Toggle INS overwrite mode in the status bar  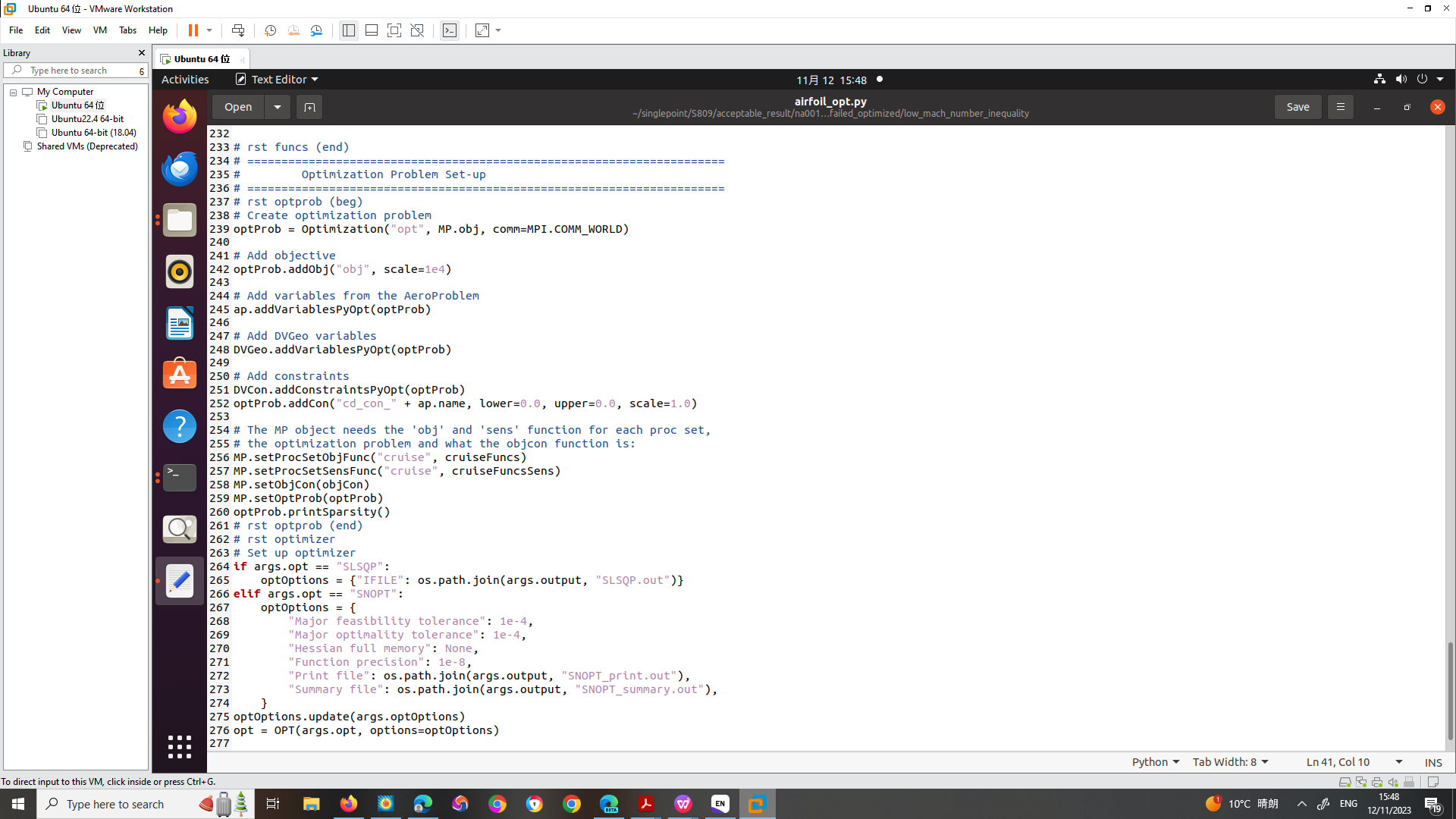click(1432, 762)
